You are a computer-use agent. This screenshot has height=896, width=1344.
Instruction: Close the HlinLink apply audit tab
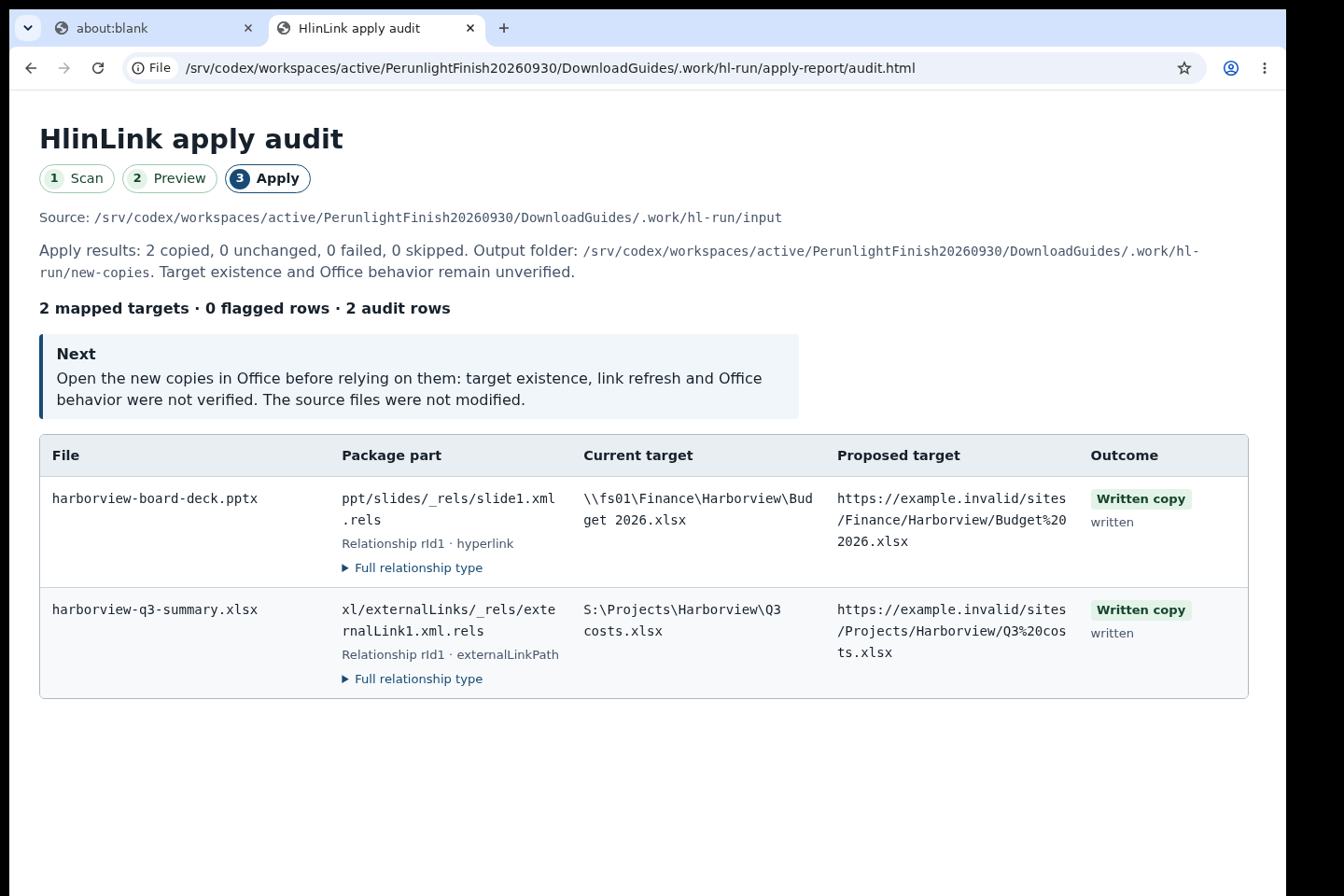coord(470,28)
